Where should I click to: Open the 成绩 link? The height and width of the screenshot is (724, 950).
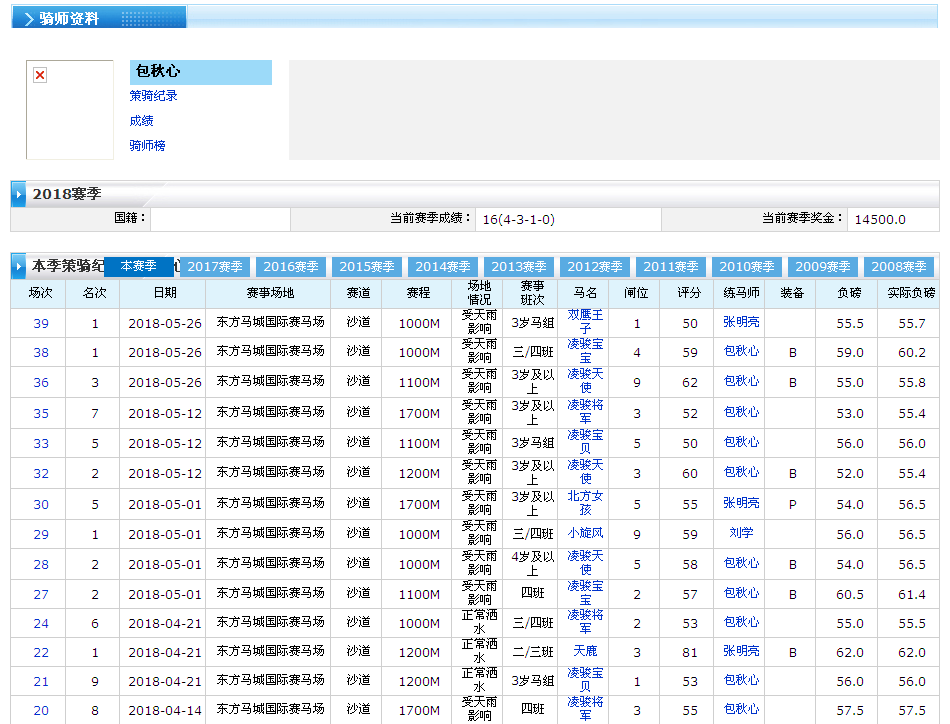pos(141,121)
